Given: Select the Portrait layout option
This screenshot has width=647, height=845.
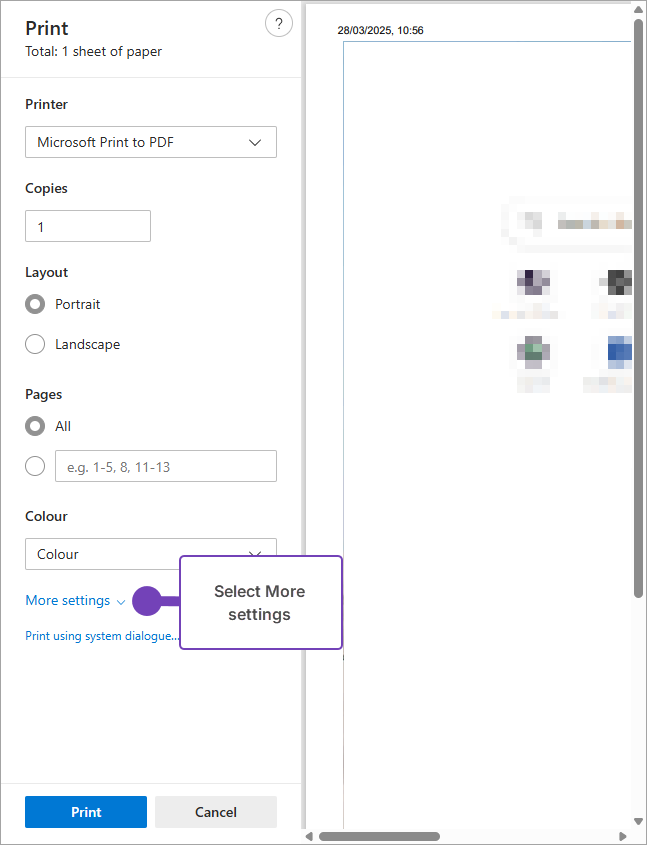Looking at the screenshot, I should [x=35, y=304].
